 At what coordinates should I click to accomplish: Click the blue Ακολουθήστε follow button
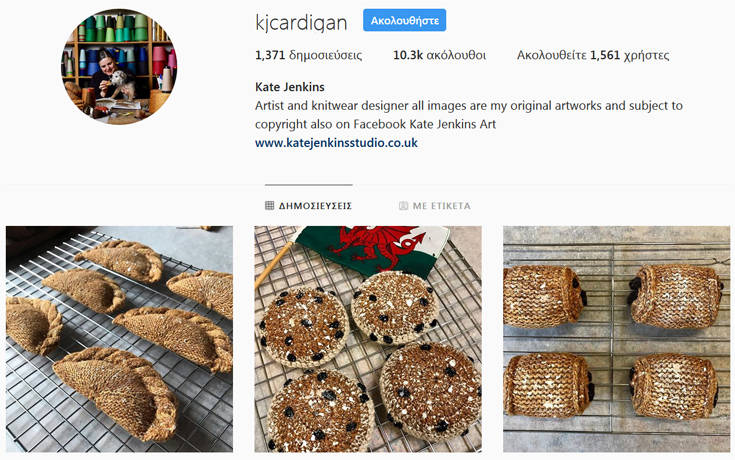[x=405, y=21]
